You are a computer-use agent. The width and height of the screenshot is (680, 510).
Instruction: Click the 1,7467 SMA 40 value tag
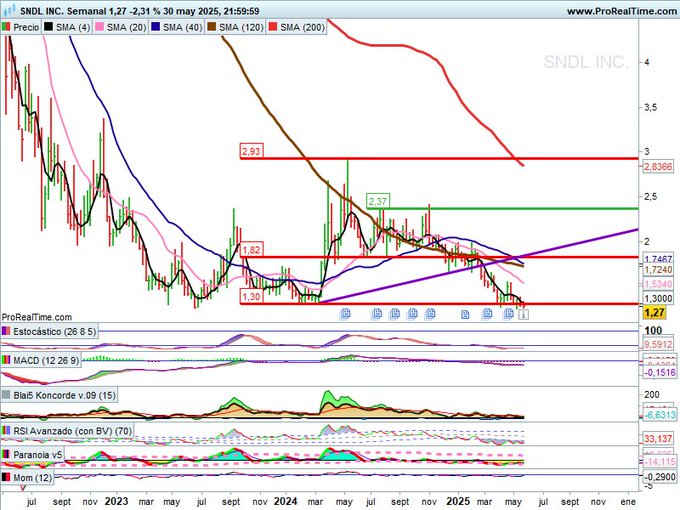(658, 259)
